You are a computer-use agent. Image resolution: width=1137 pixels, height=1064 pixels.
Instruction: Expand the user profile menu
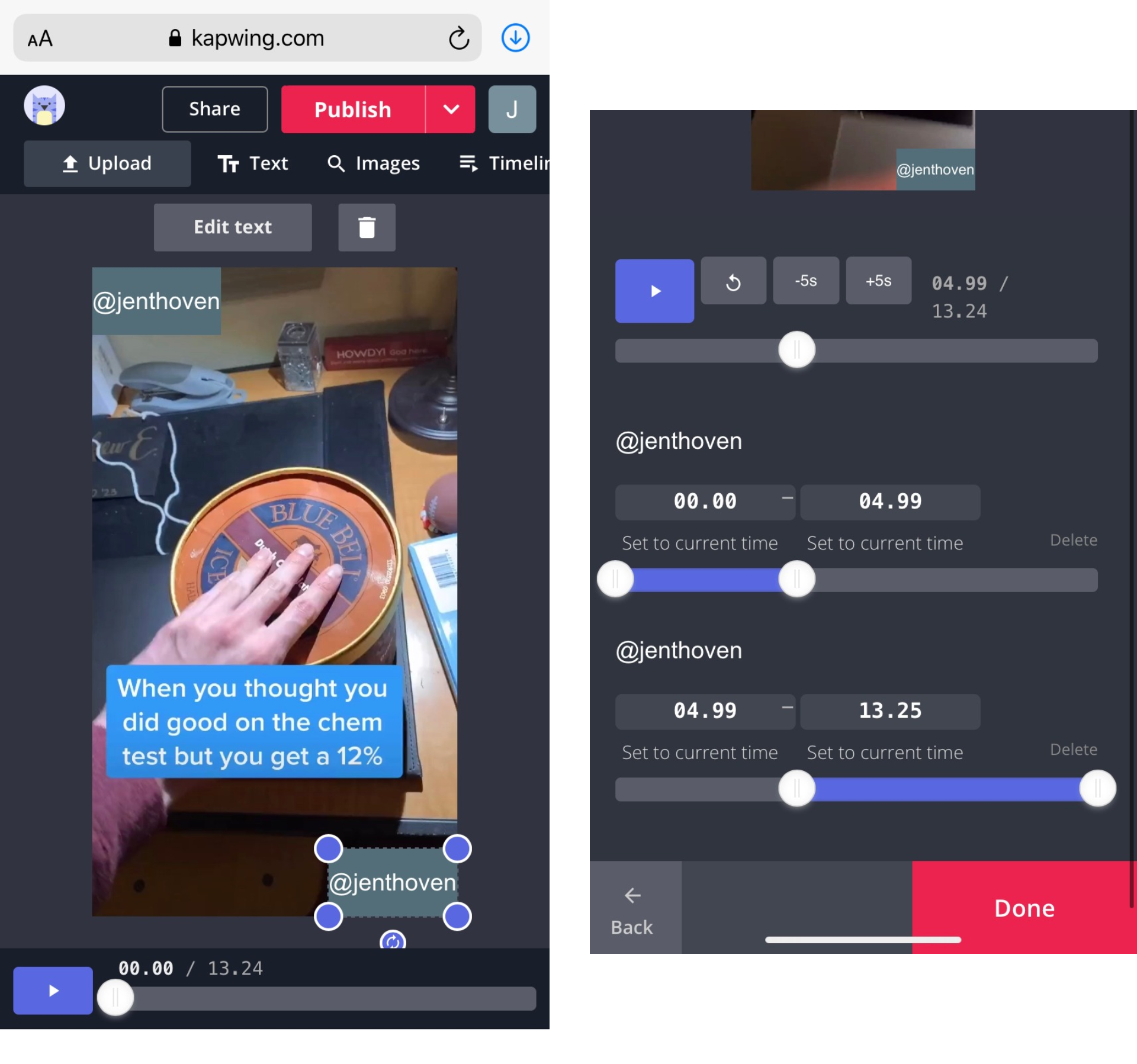pos(511,108)
